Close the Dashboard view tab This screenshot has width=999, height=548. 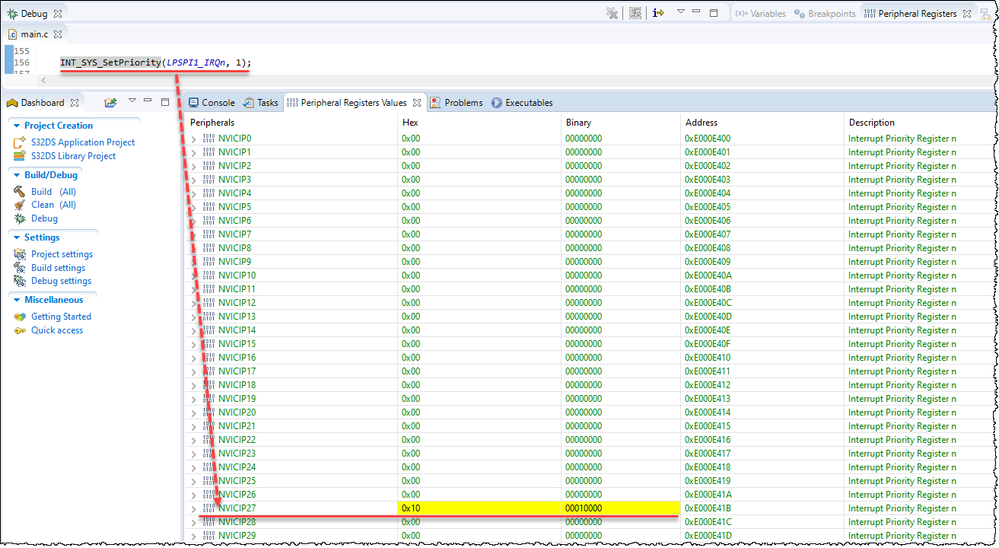click(x=74, y=103)
